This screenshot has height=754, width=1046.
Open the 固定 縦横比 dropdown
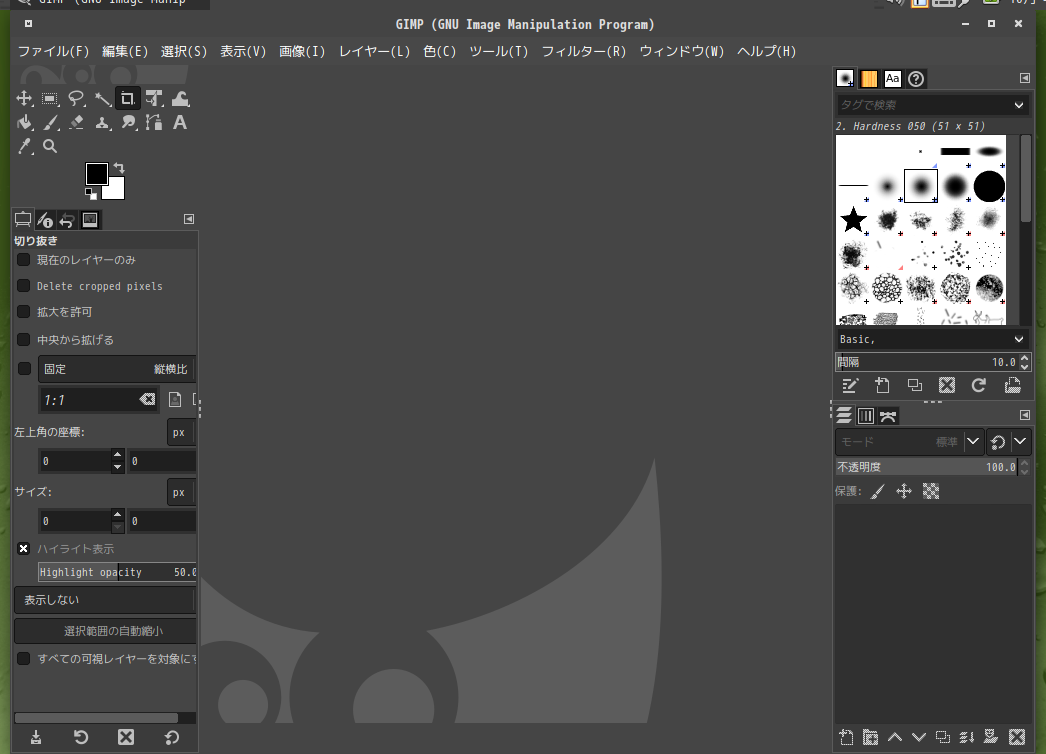(x=117, y=369)
